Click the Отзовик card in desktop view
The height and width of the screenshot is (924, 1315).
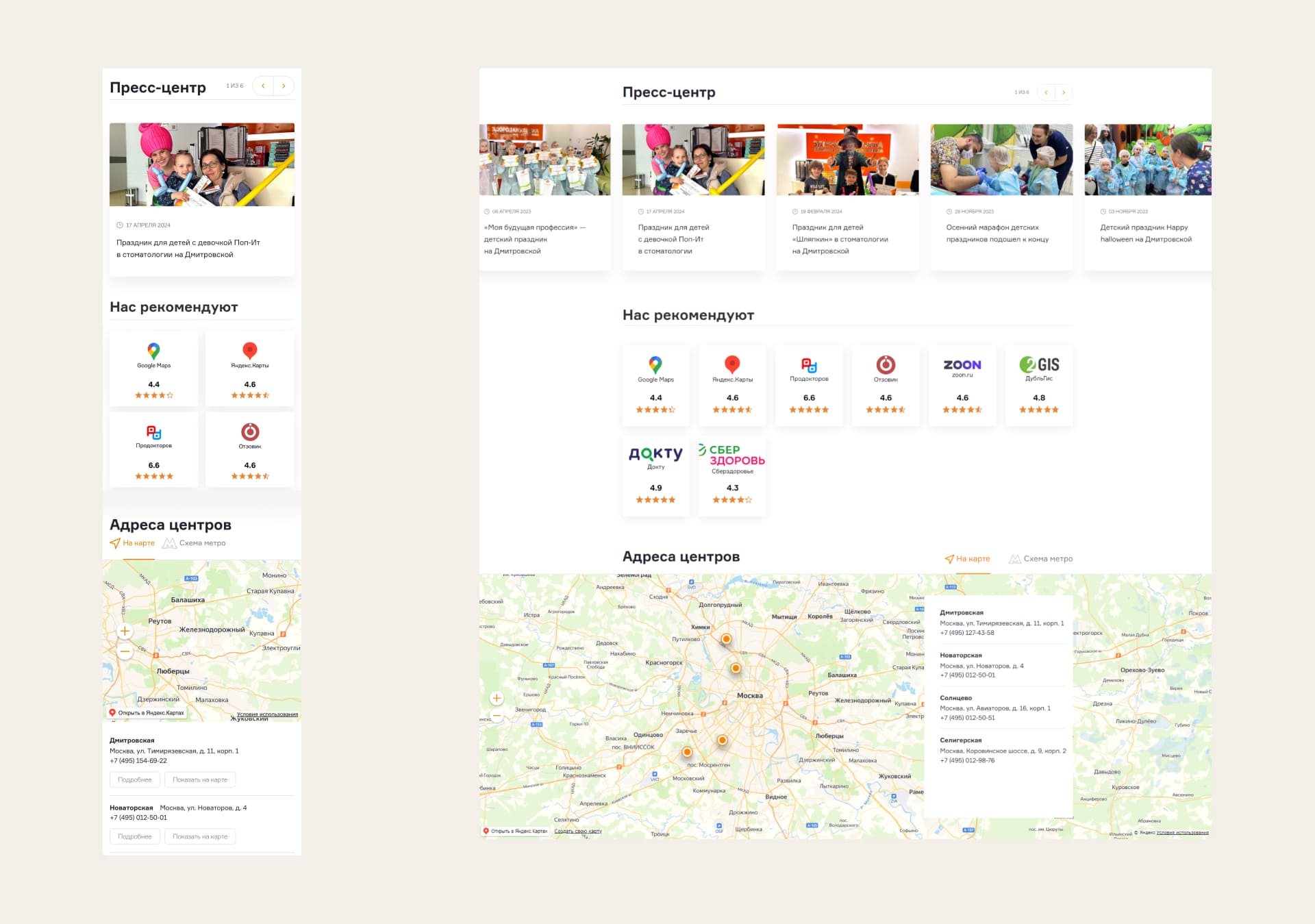[885, 386]
